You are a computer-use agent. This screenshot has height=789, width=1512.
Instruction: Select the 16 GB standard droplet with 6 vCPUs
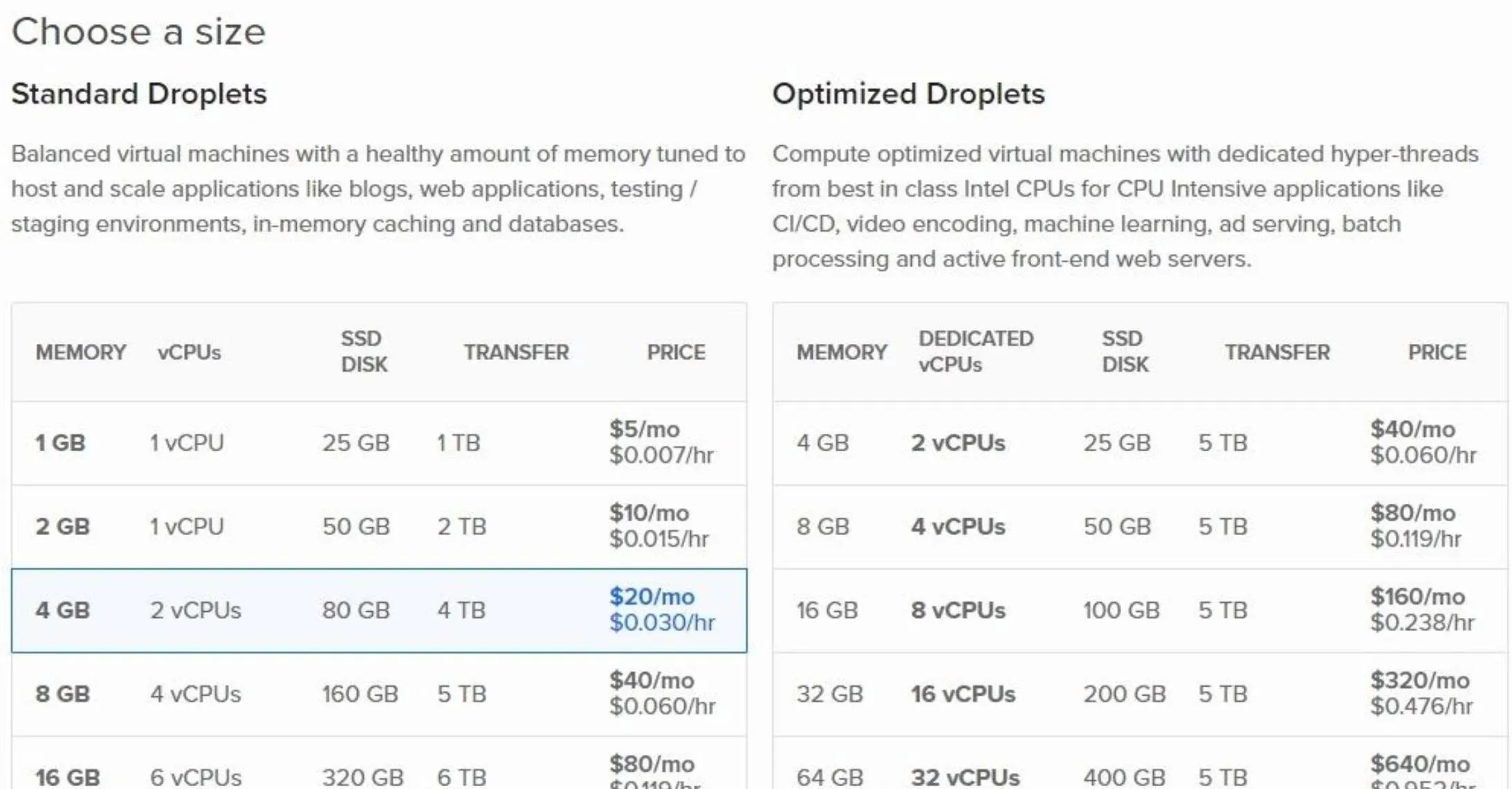(379, 763)
